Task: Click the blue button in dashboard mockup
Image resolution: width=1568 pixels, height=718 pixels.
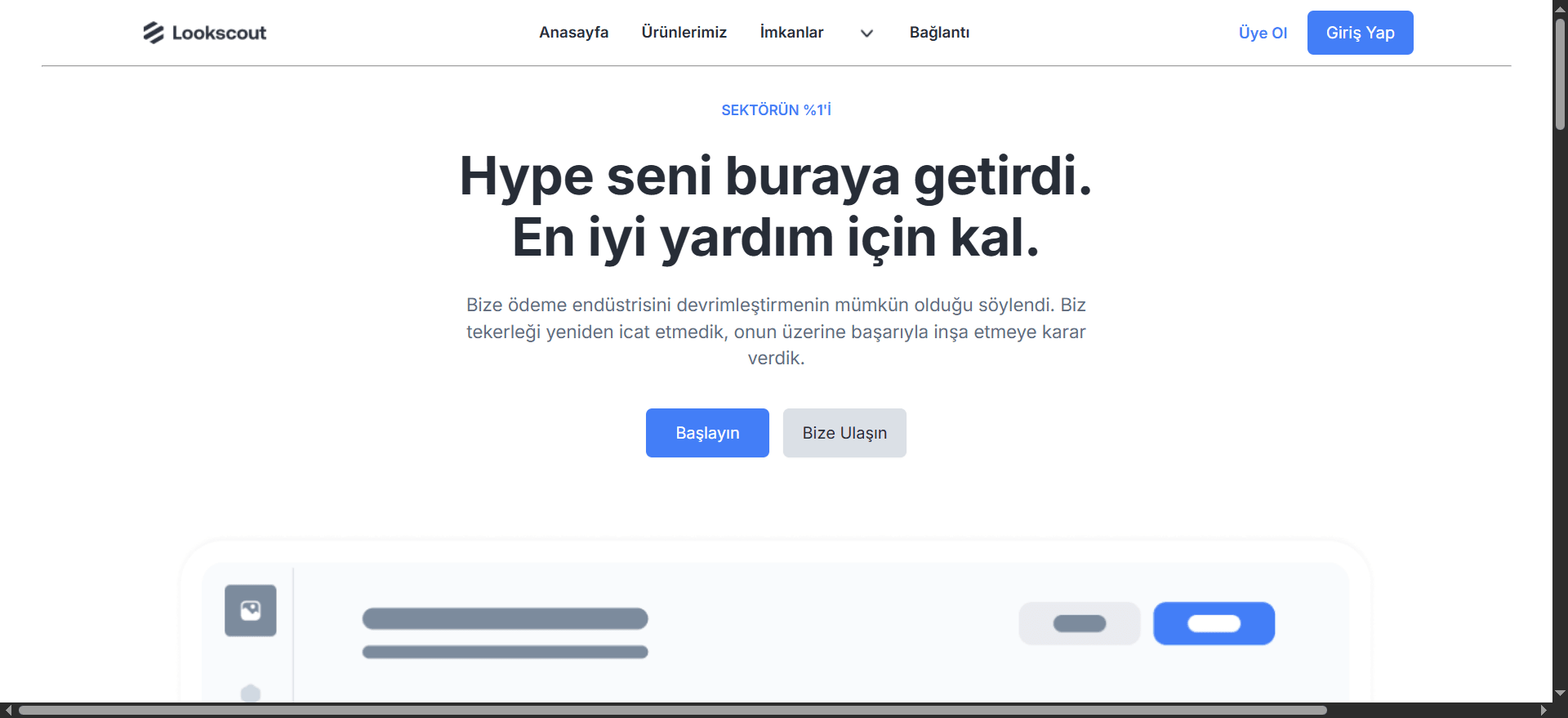Action: pyautogui.click(x=1214, y=623)
